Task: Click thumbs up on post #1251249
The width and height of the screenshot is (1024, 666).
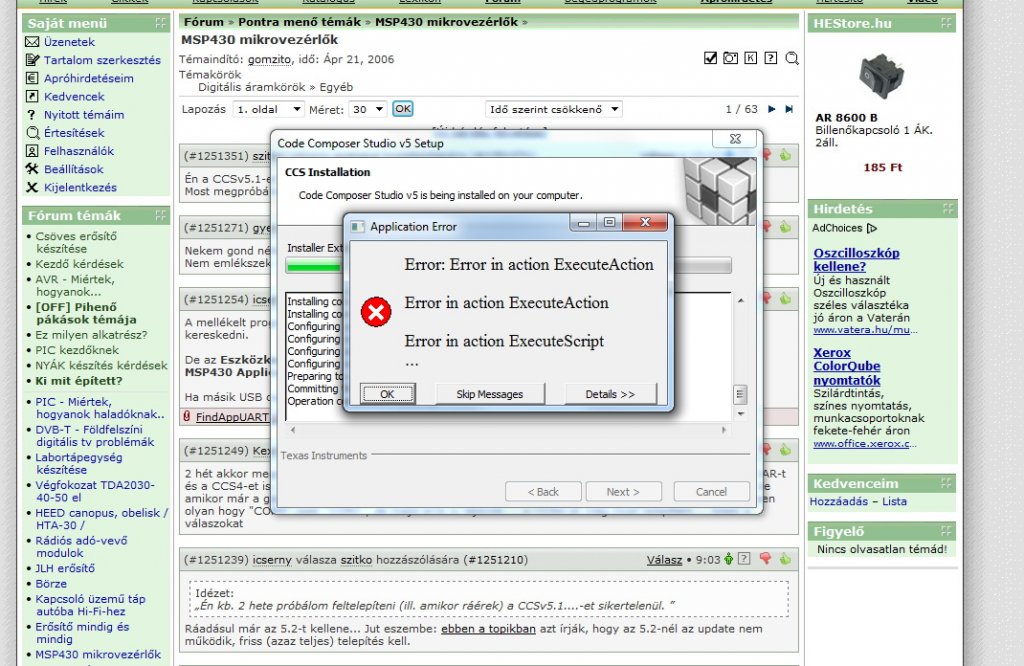Action: (x=785, y=450)
